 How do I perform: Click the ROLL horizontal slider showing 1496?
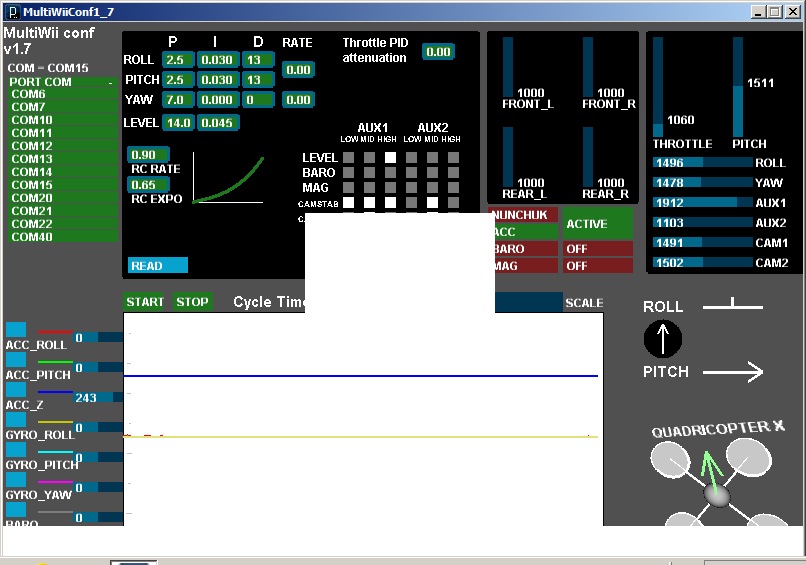click(x=703, y=162)
